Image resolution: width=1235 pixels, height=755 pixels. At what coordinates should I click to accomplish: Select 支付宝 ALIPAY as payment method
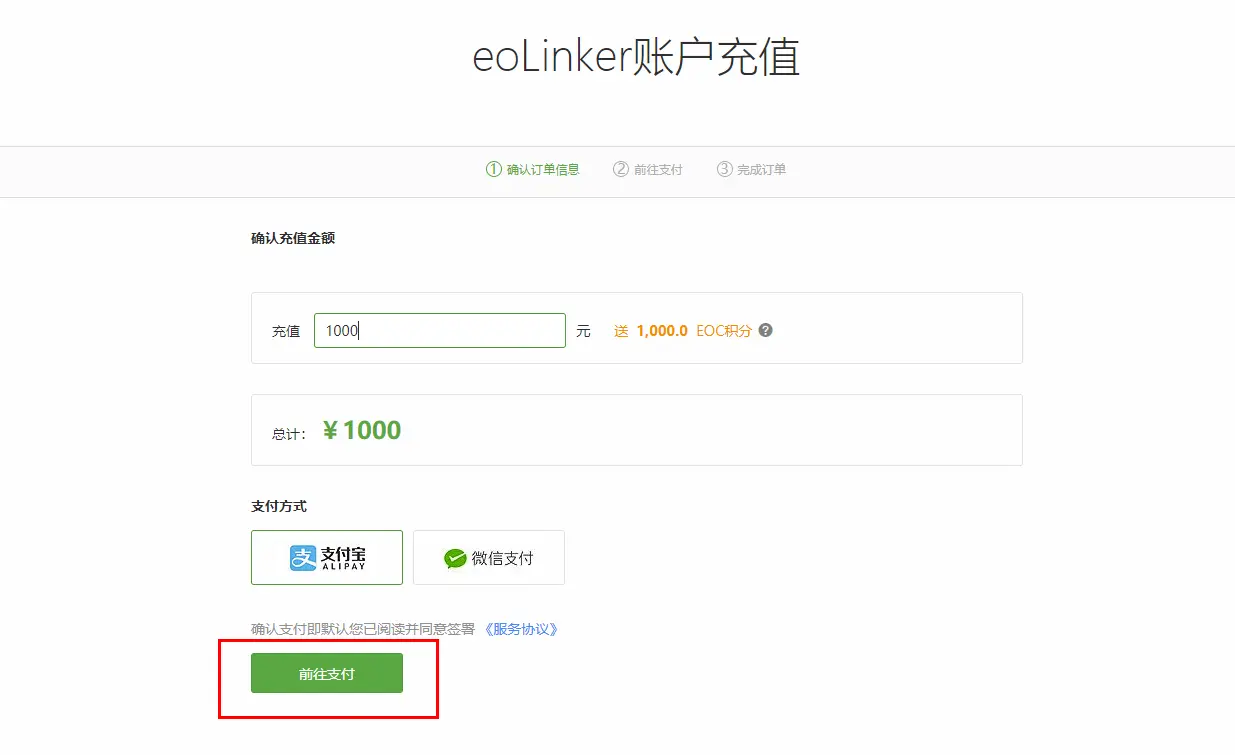[x=327, y=557]
